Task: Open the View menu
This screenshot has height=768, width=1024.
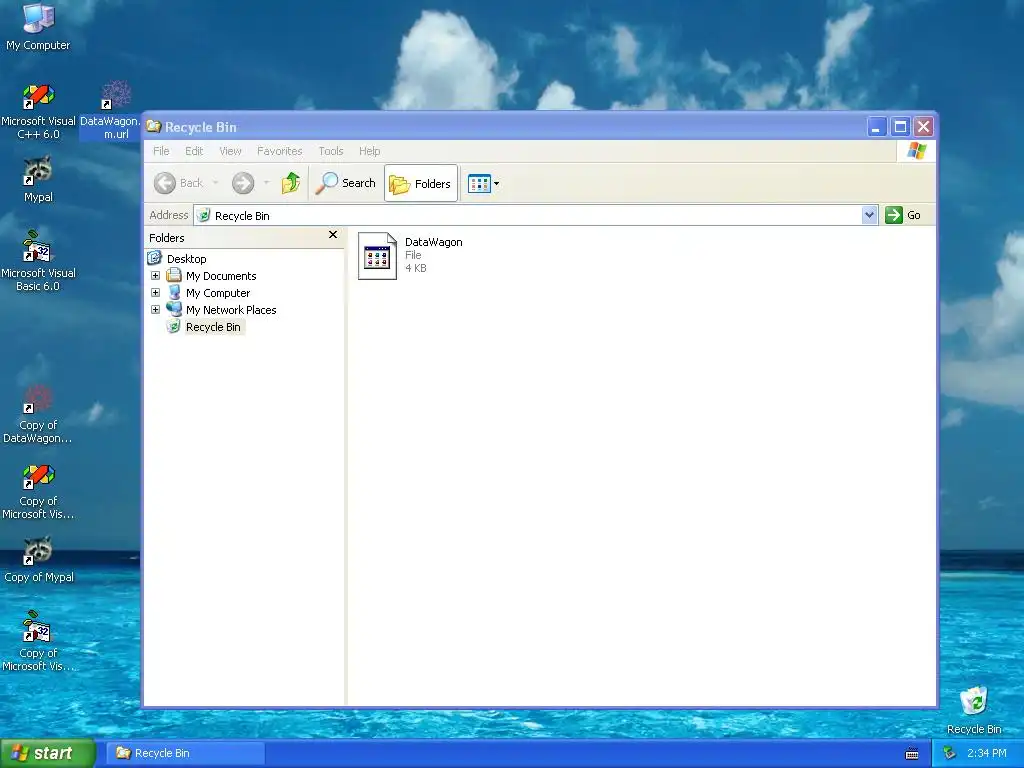Action: [230, 151]
